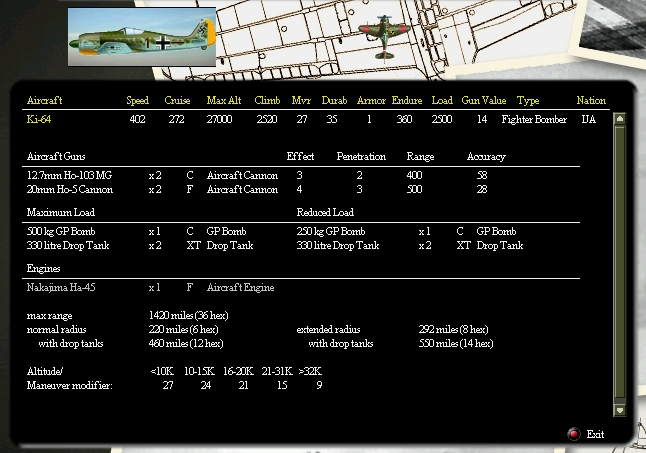Select the Ki-64 aircraft name

point(39,119)
